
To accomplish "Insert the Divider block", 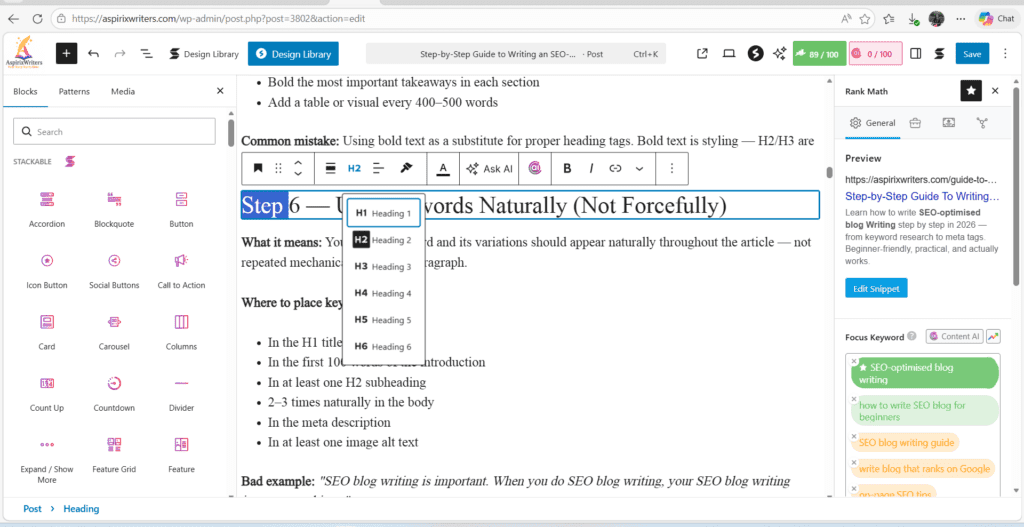I will click(x=181, y=393).
